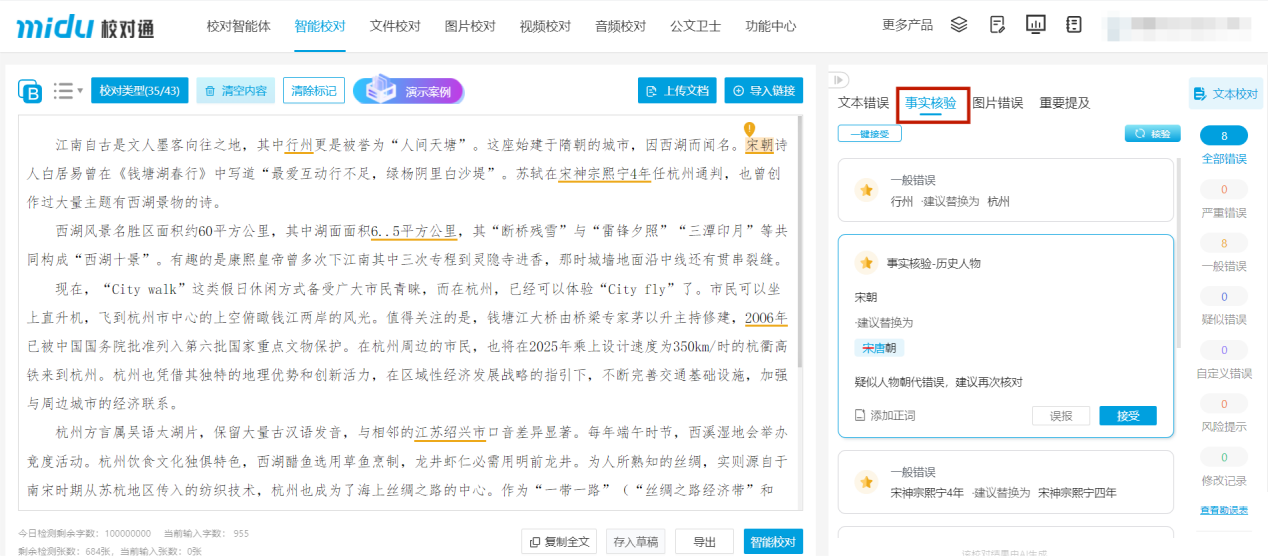Click the 导入链接 import link button
This screenshot has height=556, width=1268.
point(764,91)
